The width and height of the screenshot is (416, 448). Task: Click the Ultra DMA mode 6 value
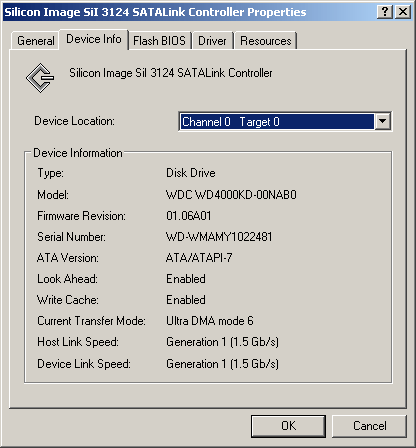click(x=210, y=321)
